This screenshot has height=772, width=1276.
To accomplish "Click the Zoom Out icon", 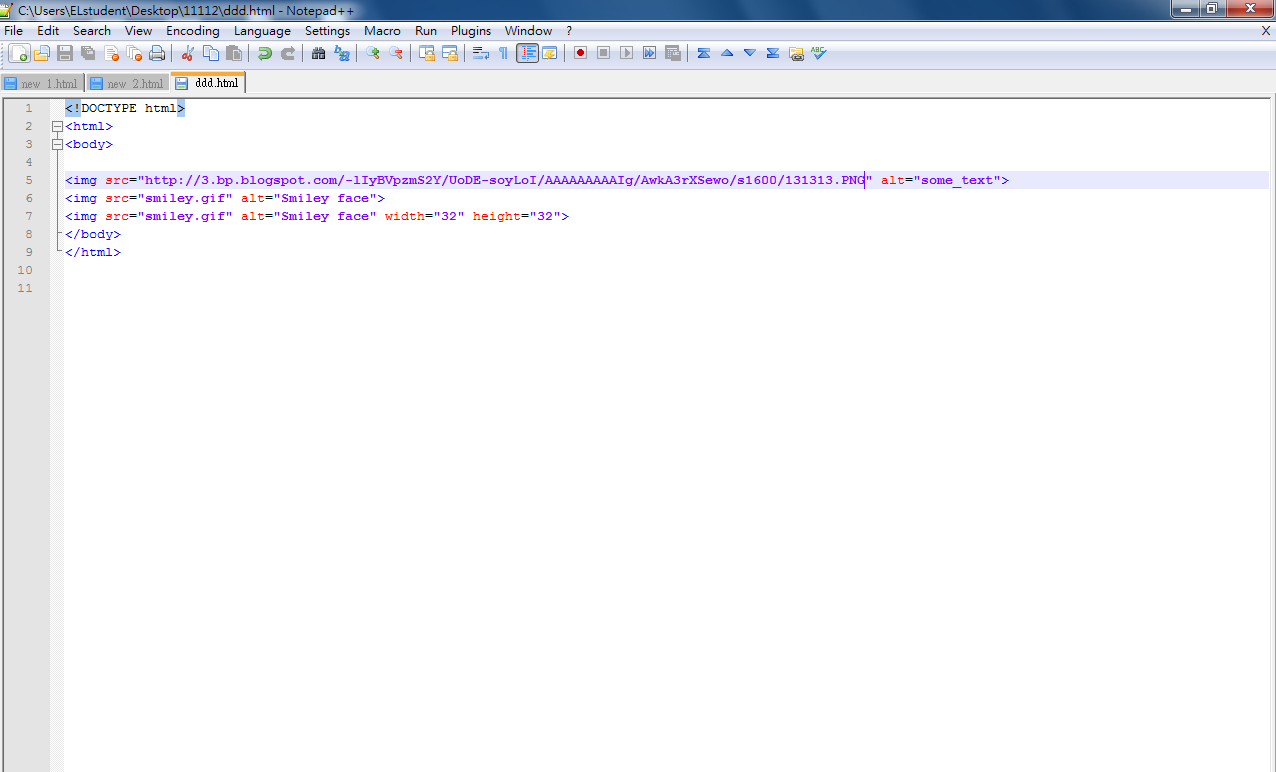I will click(x=396, y=53).
